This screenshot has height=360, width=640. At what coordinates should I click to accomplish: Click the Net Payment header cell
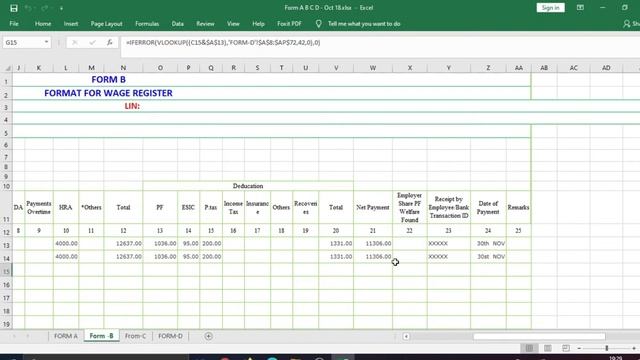(373, 207)
